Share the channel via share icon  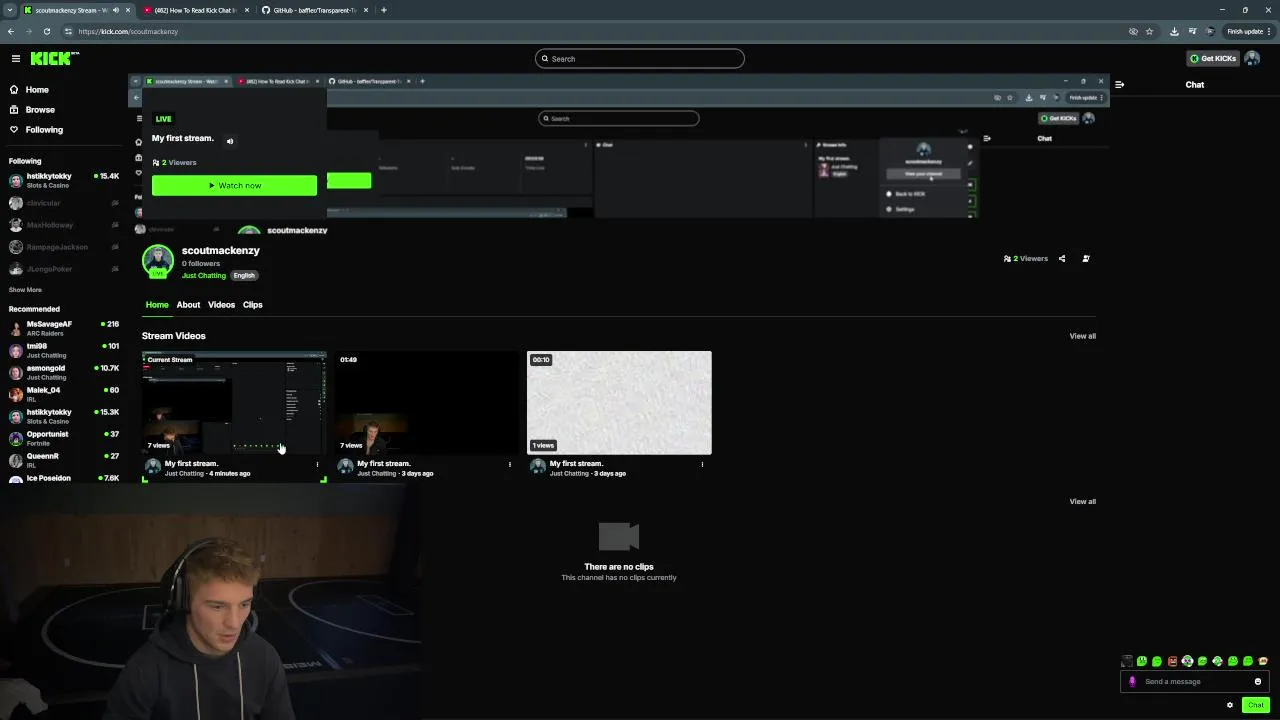pos(1062,259)
